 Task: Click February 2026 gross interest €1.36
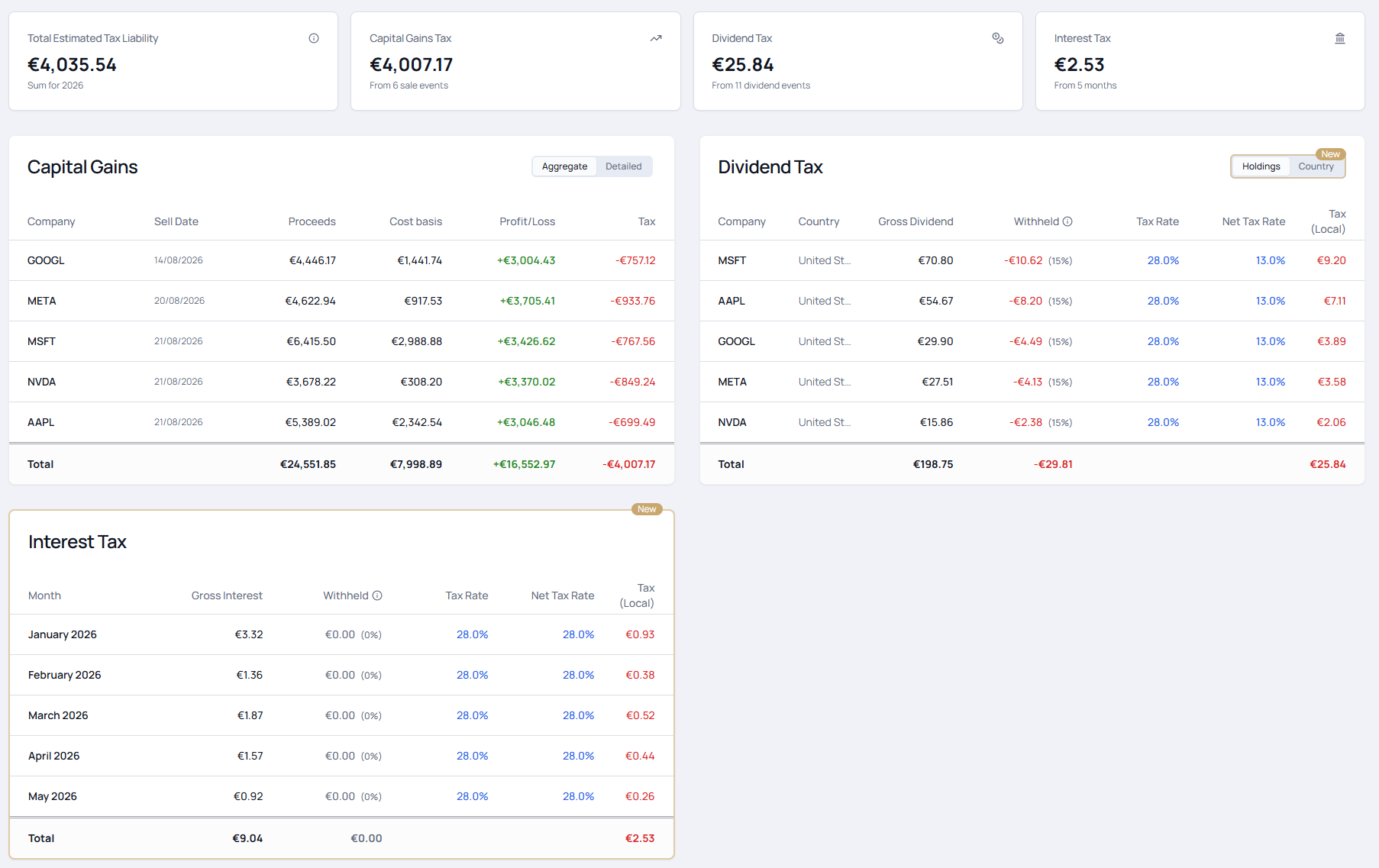250,675
